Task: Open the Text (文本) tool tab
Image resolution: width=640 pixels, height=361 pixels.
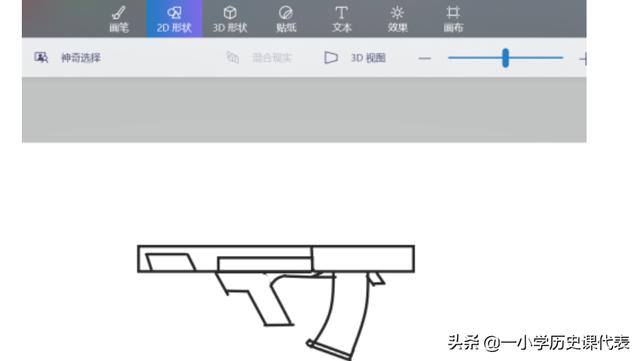Action: 342,19
